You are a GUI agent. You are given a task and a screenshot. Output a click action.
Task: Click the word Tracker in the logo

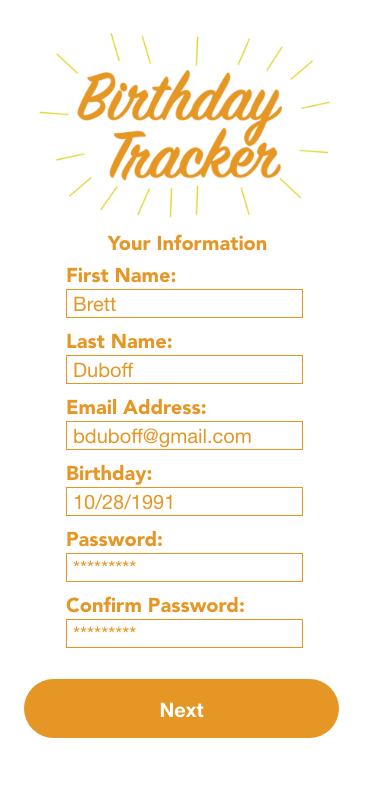pos(195,155)
